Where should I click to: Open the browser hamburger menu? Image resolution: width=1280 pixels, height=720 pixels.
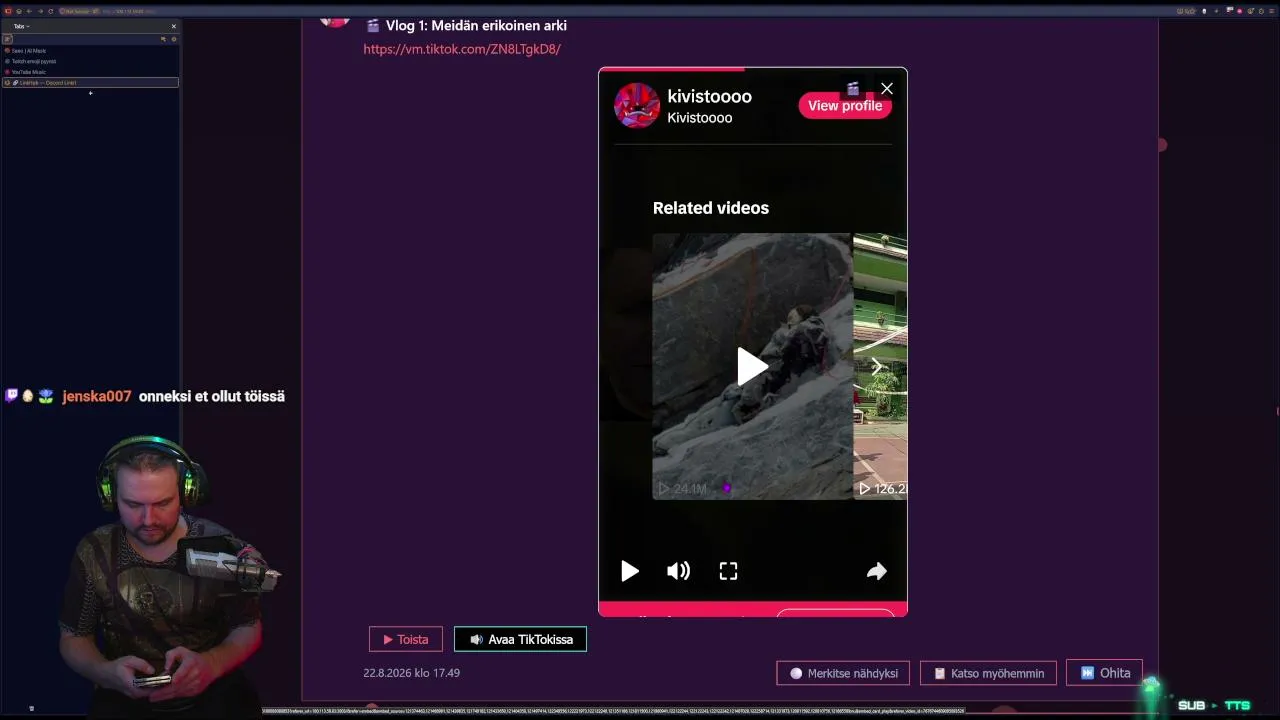click(x=1272, y=11)
